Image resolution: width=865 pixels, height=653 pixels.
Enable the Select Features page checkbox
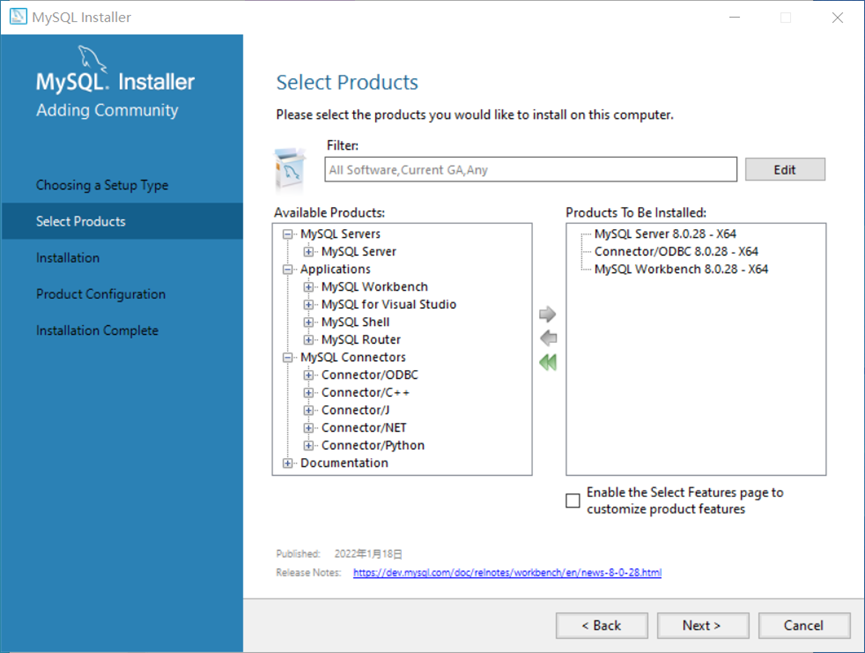click(573, 501)
